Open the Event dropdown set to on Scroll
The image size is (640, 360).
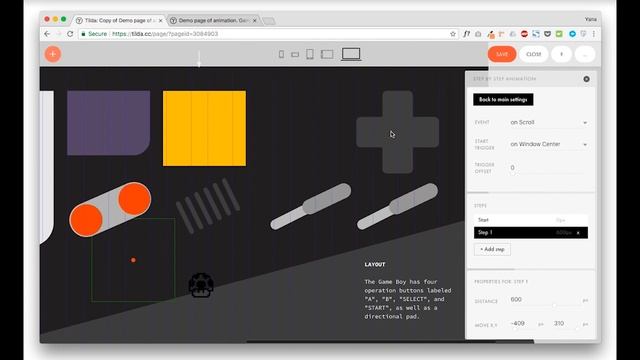pos(548,122)
